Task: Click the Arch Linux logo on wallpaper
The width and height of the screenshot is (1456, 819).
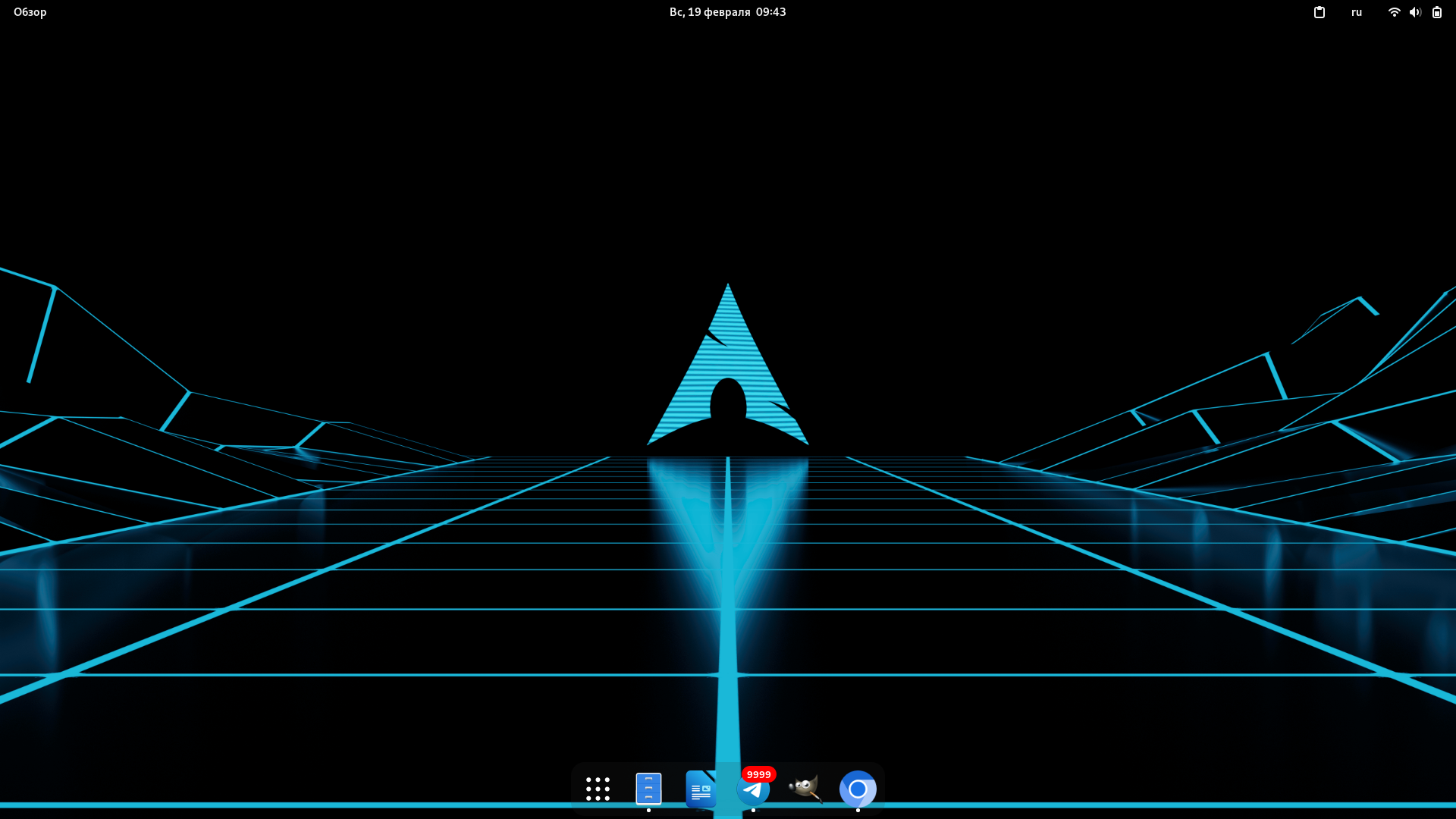Action: [x=728, y=364]
